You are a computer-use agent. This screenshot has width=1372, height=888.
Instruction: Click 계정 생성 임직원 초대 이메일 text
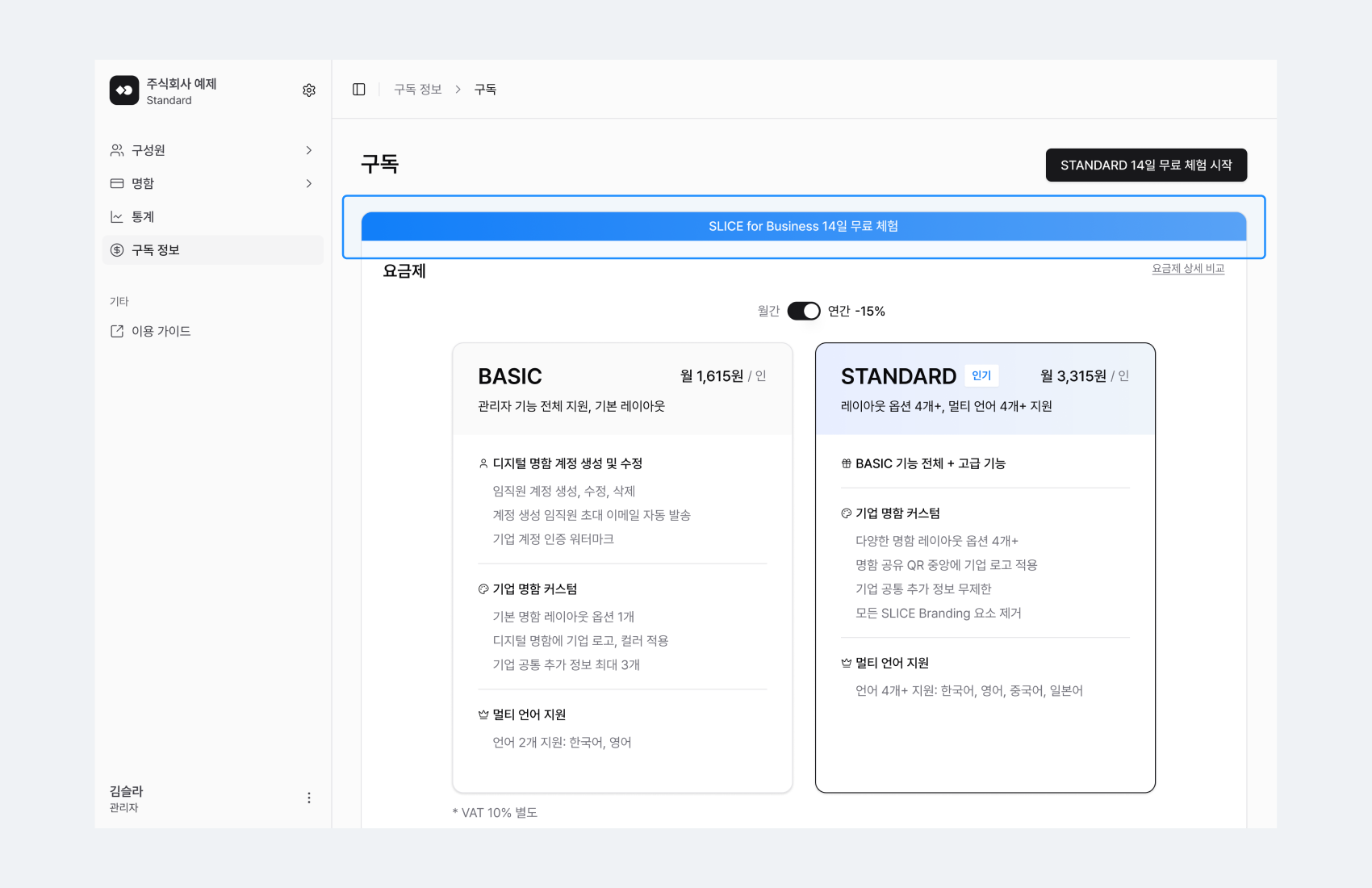click(x=592, y=515)
